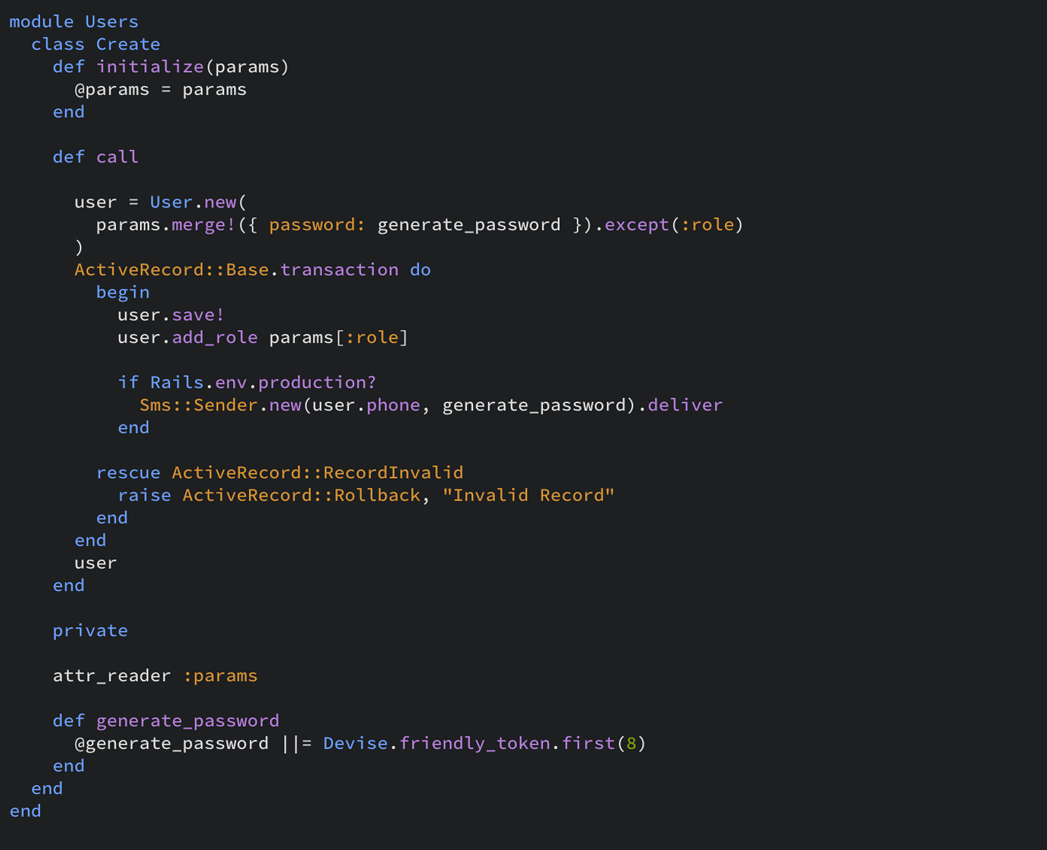Click the private keyword
Image resolution: width=1047 pixels, height=850 pixels.
click(90, 630)
